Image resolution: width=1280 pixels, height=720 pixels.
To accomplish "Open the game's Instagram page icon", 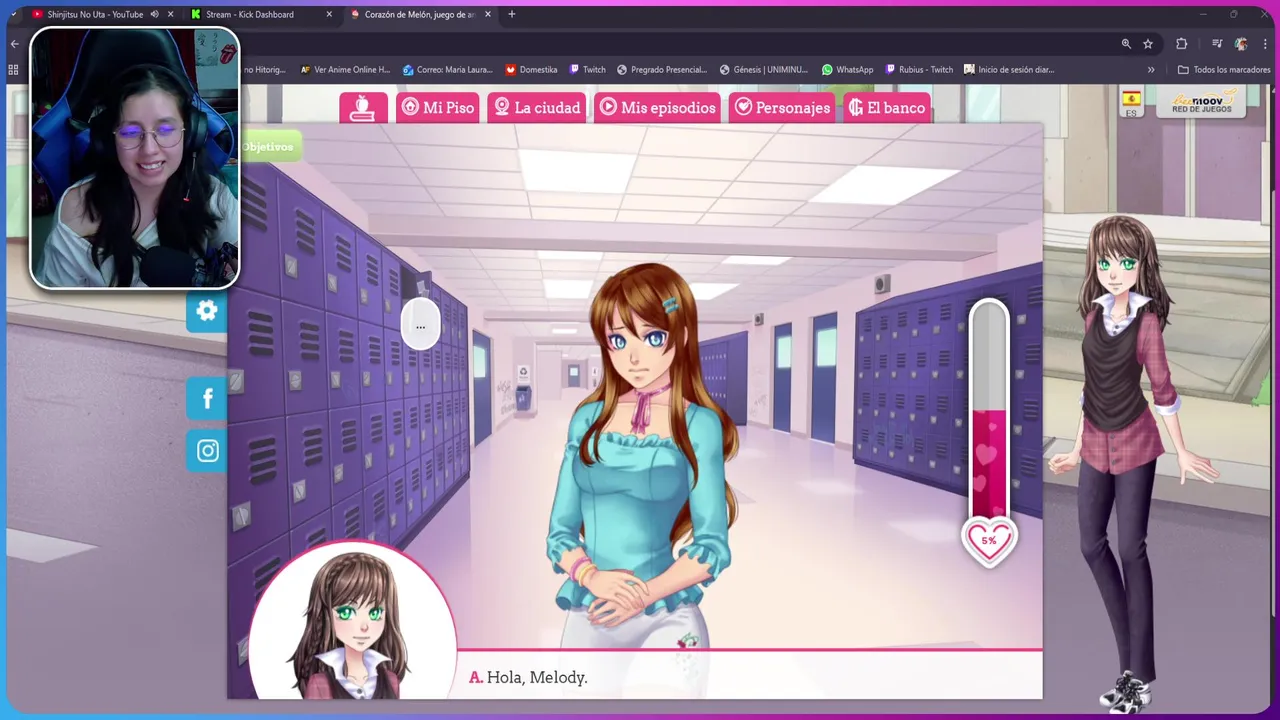I will pyautogui.click(x=207, y=451).
